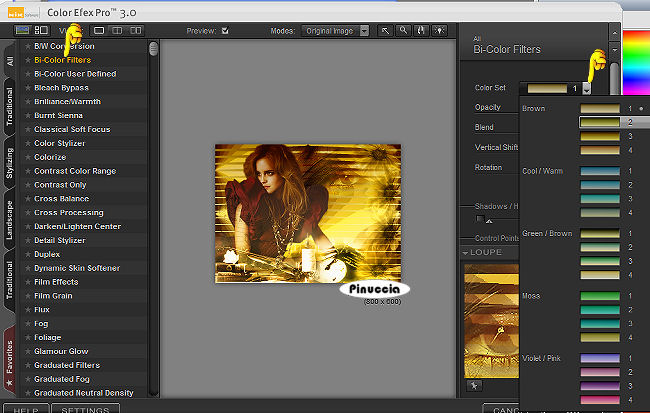Switch to filter list with thumbnails layout
Viewport: 650px width, 413px height.
[x=41, y=30]
